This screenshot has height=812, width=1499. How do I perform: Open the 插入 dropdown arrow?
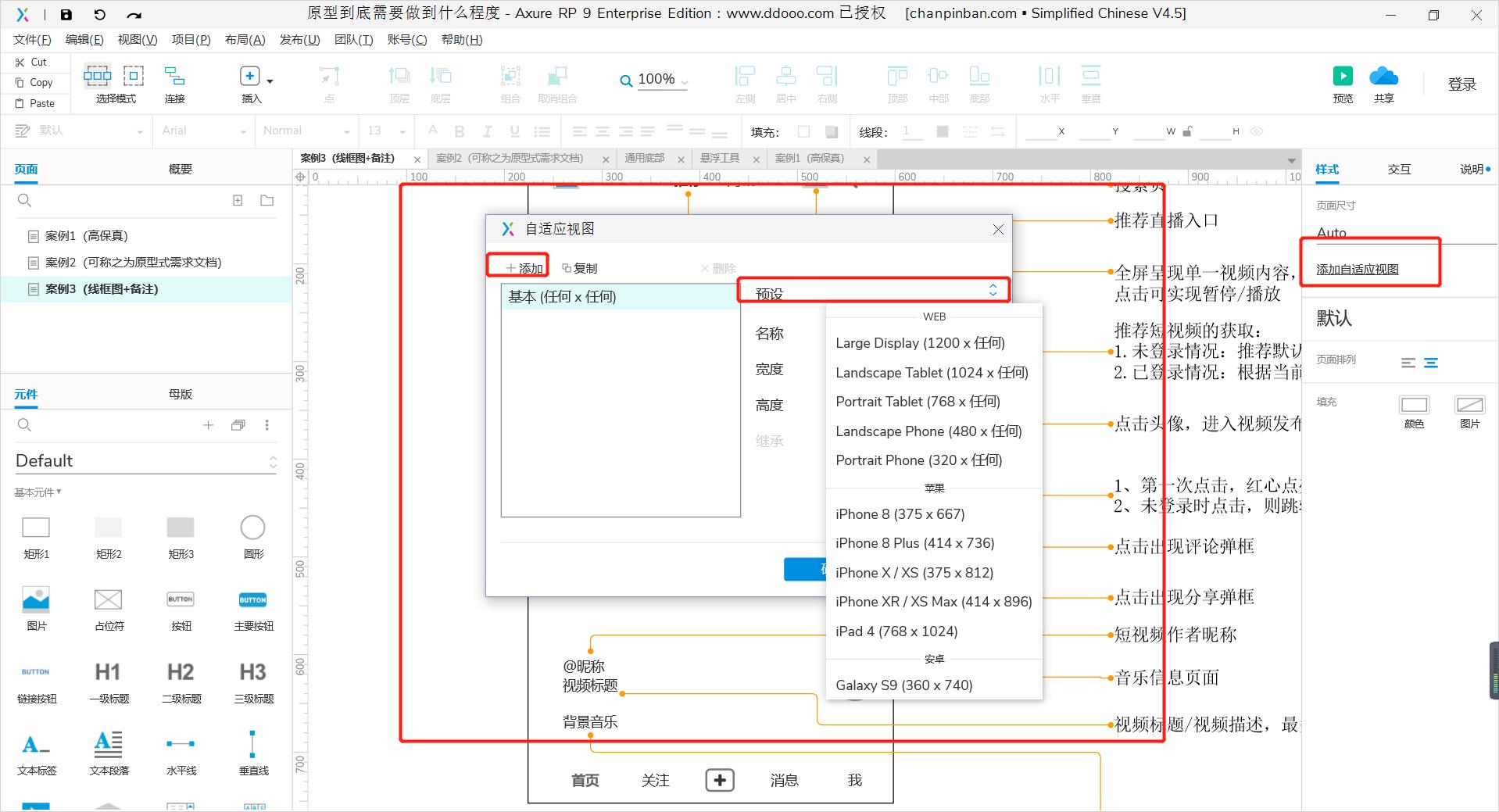click(270, 81)
